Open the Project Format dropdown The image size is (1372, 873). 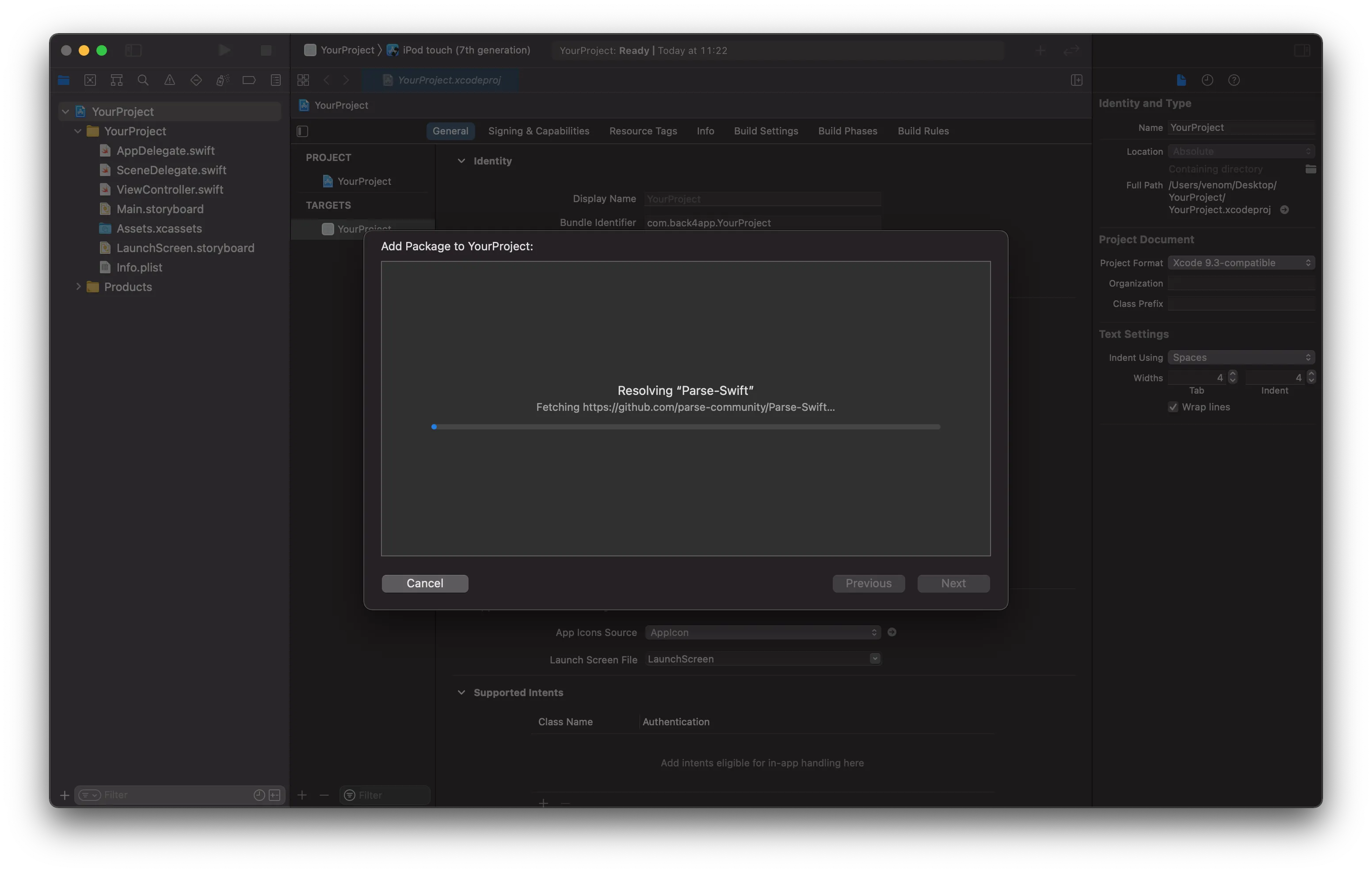(x=1241, y=262)
